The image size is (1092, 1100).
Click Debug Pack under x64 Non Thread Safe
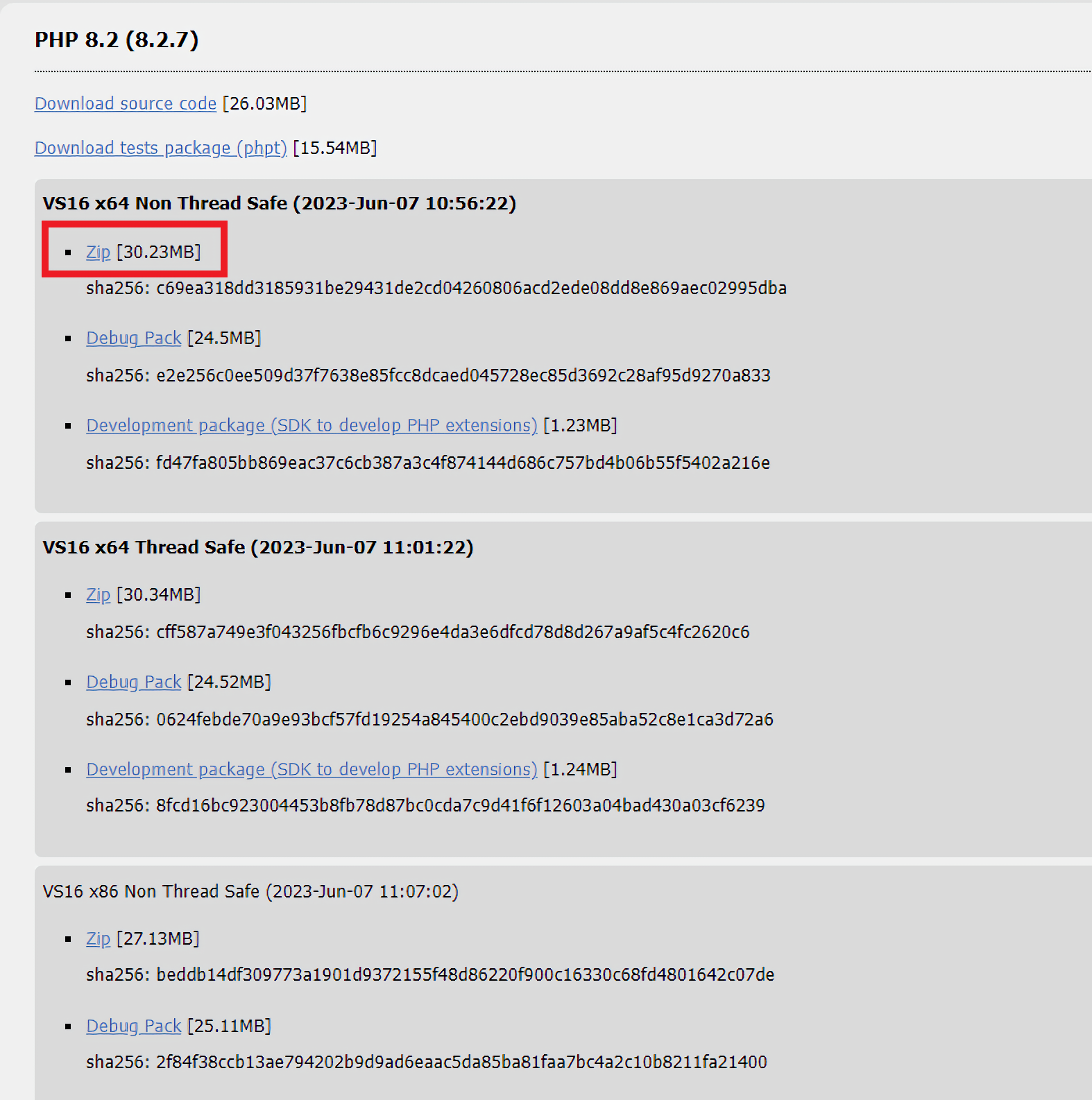click(x=133, y=338)
